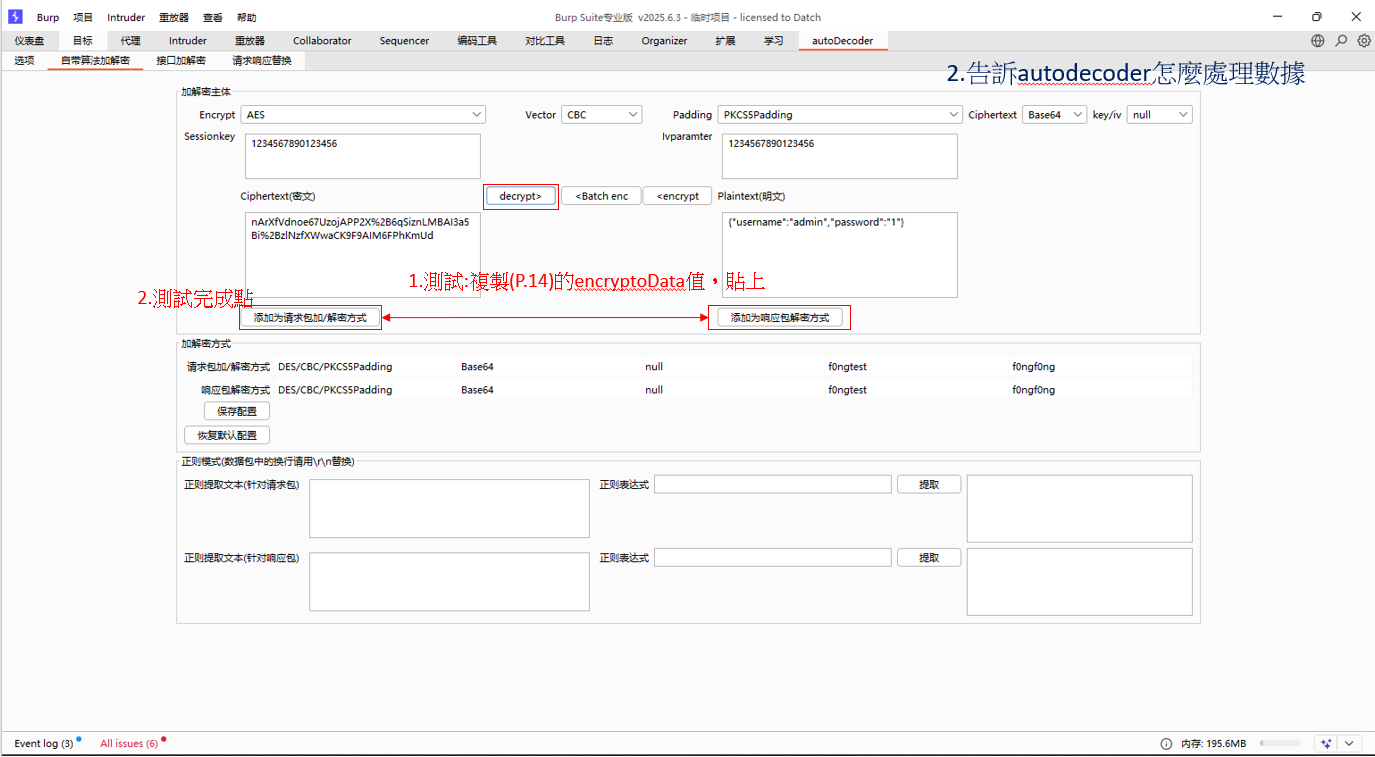Open the Padding PKCS5Padding dropdown
This screenshot has height=757, width=1375.
point(840,115)
